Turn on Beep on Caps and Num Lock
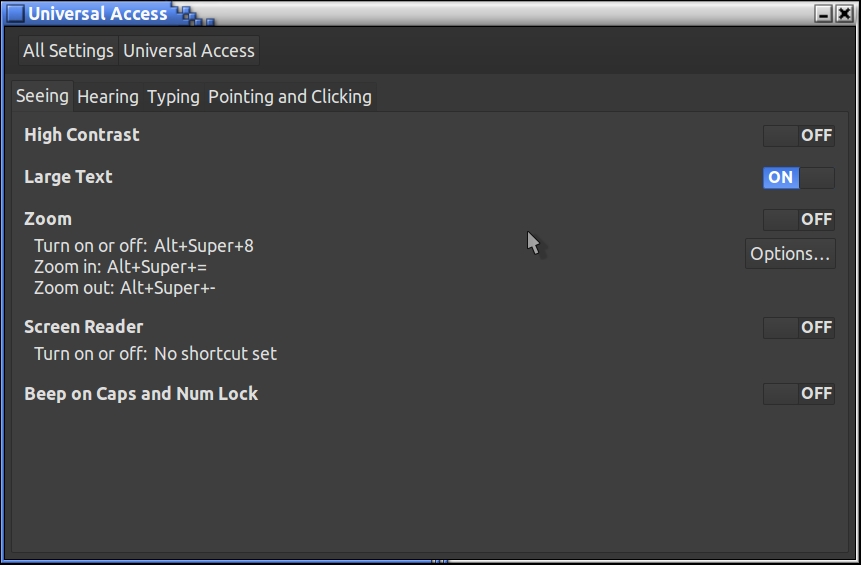The image size is (861, 565). click(798, 394)
